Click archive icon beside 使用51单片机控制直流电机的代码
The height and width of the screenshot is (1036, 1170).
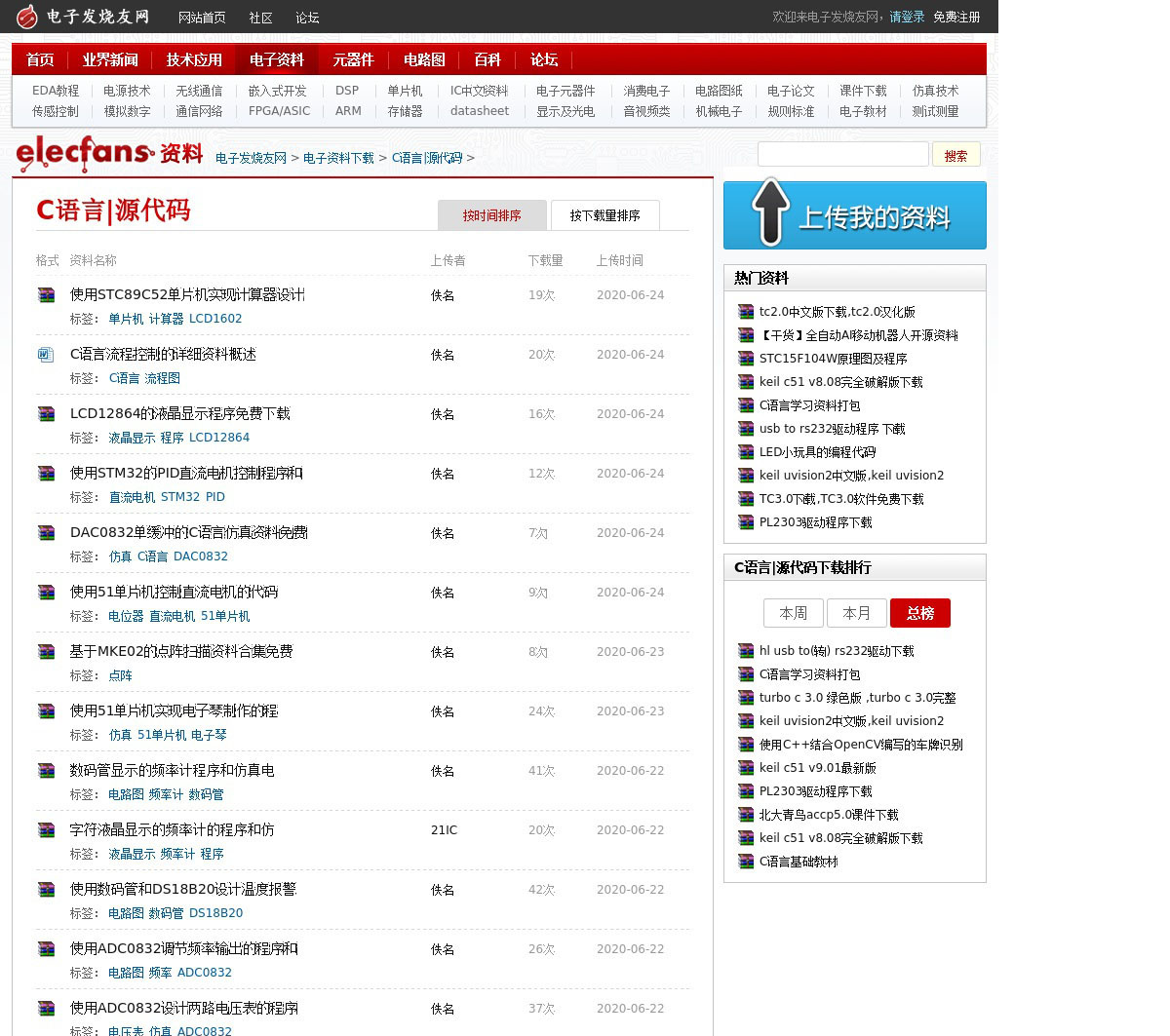pyautogui.click(x=46, y=592)
